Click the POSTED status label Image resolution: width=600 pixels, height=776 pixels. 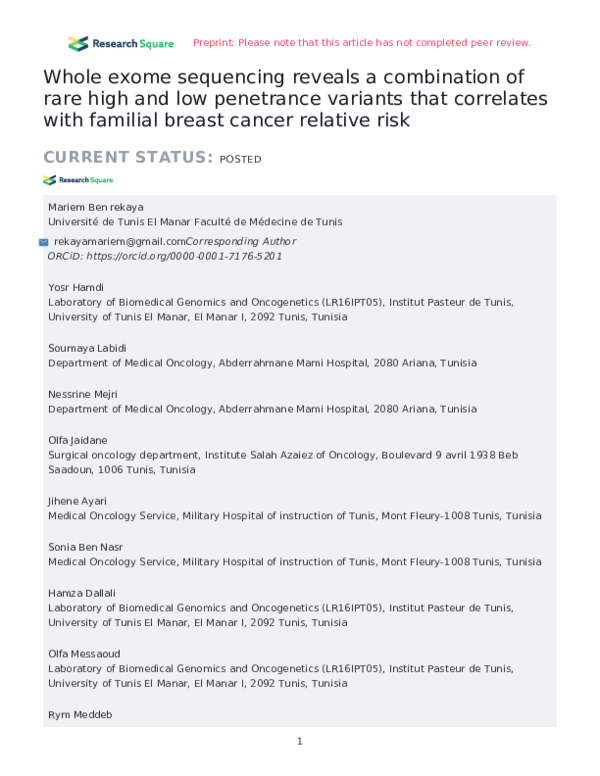tap(240, 159)
